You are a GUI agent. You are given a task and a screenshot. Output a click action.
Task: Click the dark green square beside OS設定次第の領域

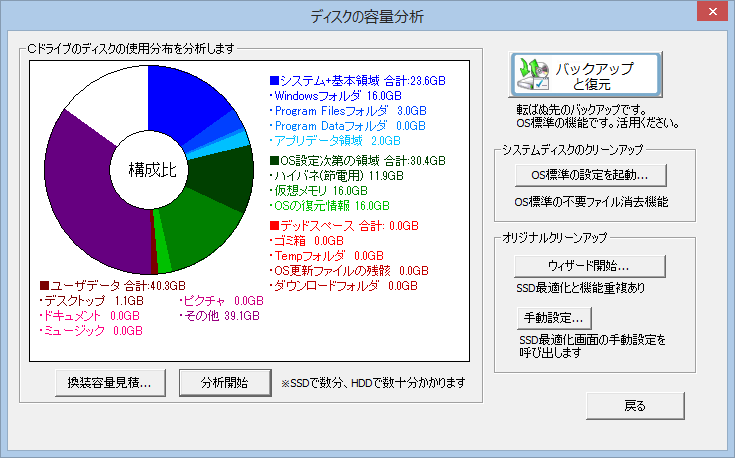275,160
